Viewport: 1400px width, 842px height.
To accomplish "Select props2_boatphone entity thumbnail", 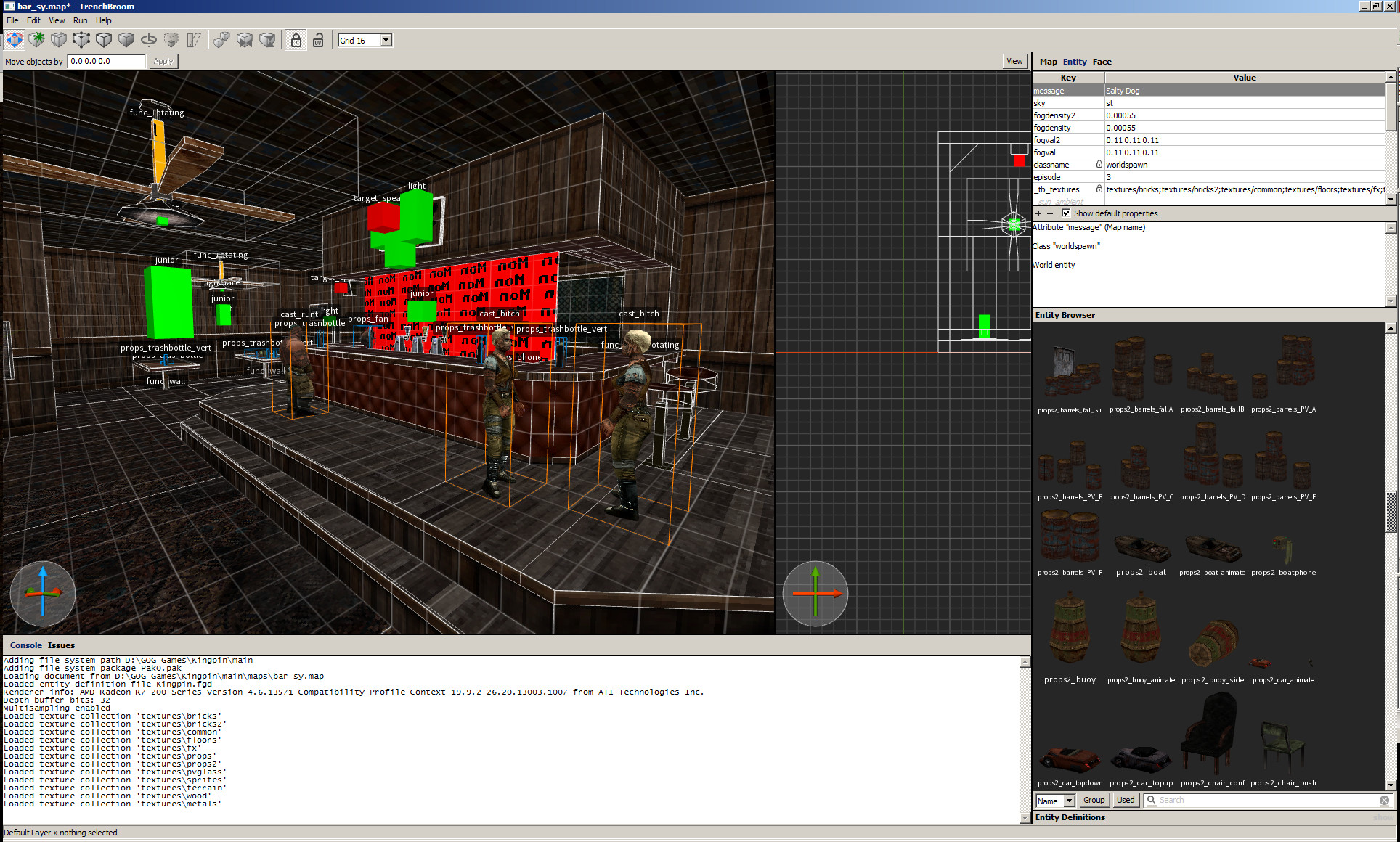I will 1283,549.
